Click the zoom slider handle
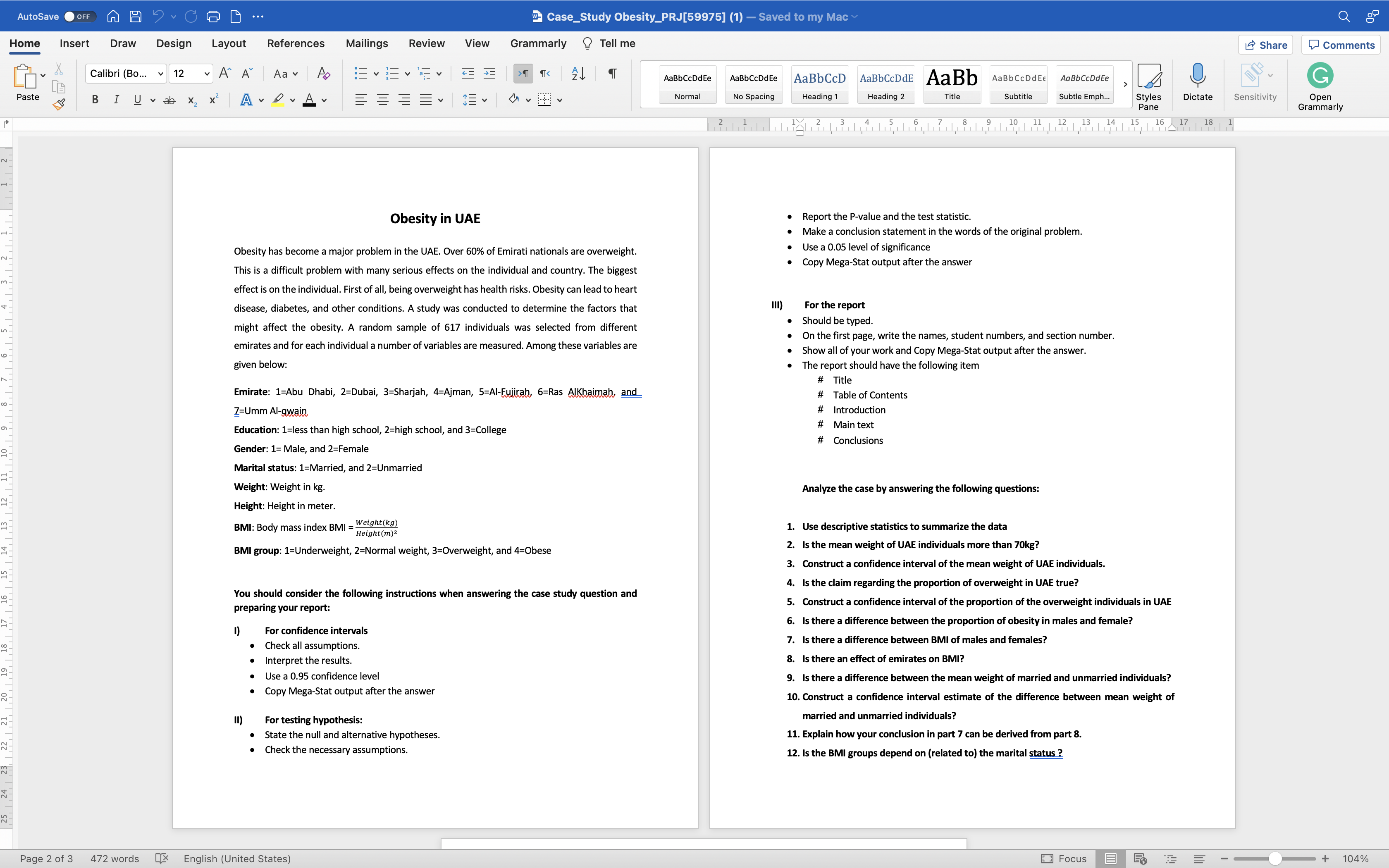This screenshot has height=868, width=1389. (1275, 858)
